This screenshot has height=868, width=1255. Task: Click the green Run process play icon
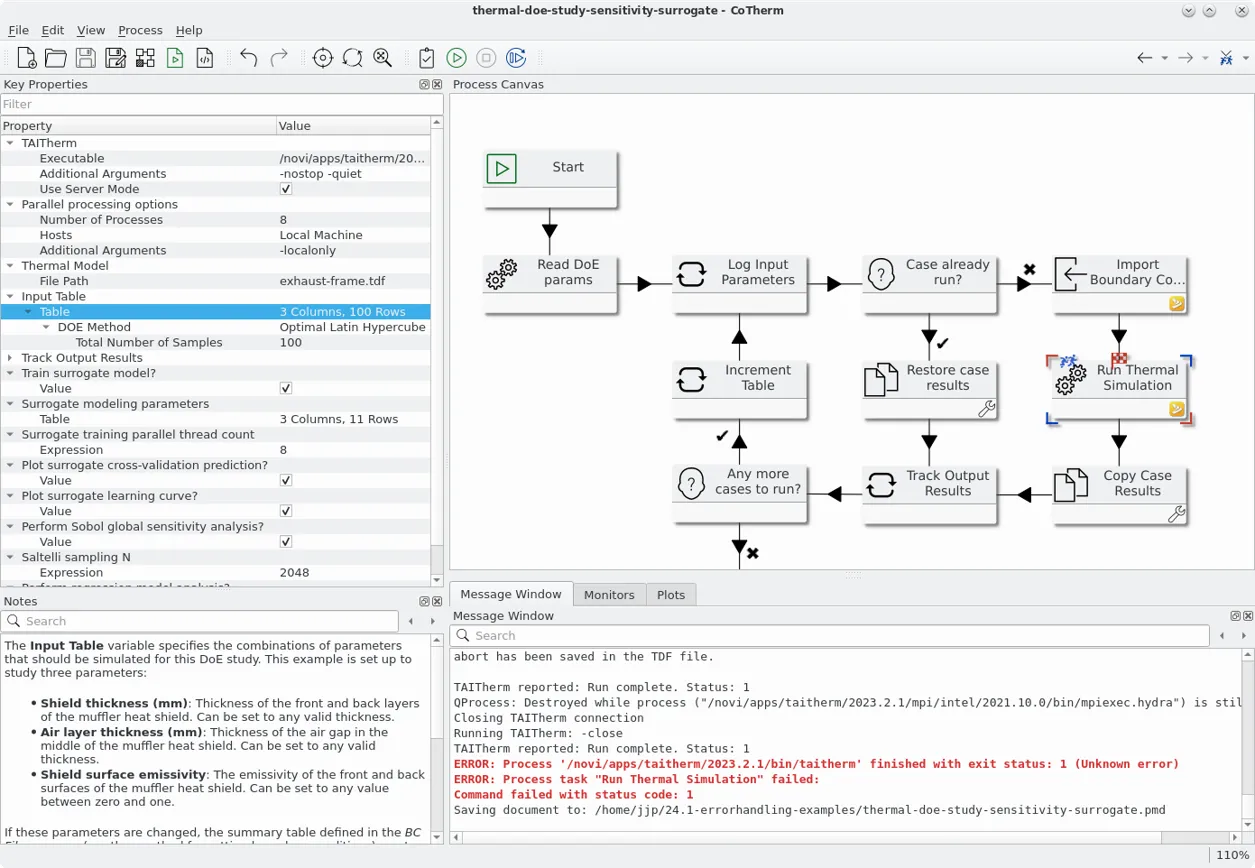[x=456, y=58]
